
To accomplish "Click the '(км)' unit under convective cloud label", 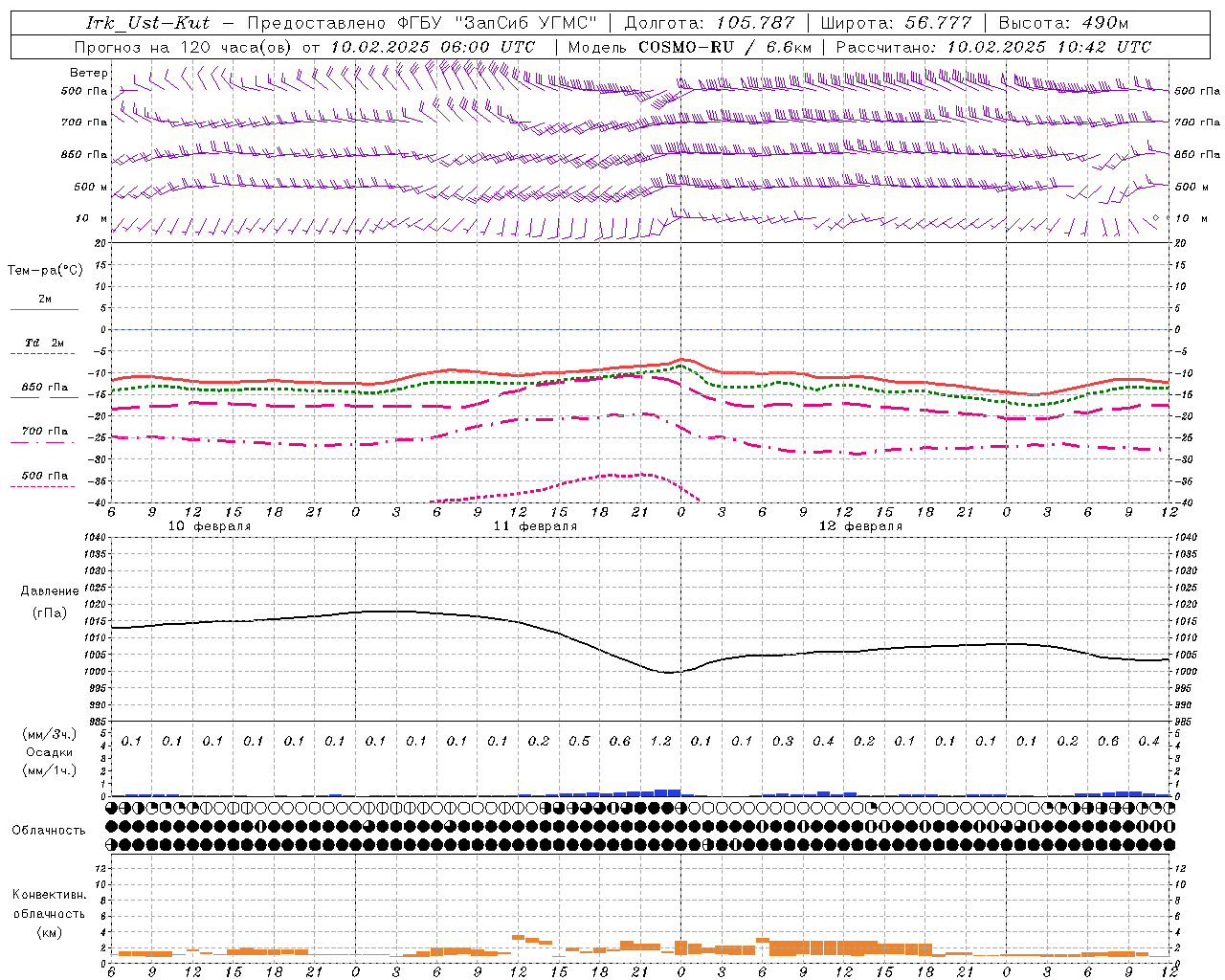I will (49, 932).
